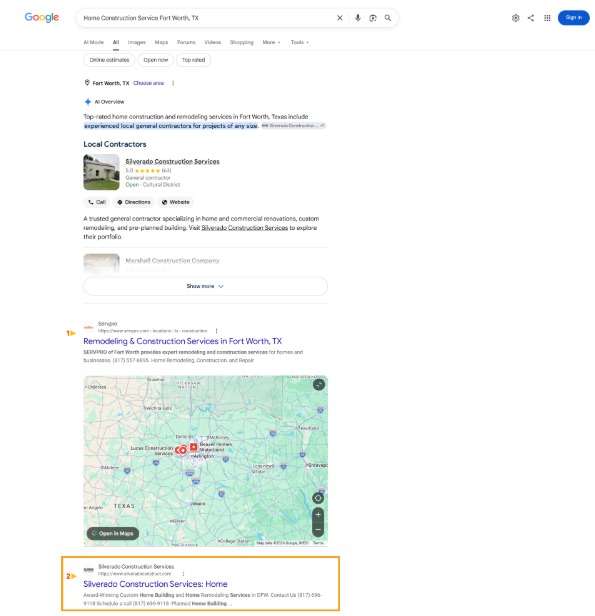Click the location pin icon beside Fort Worth
Viewport: 595px width, 616px height.
(87, 83)
